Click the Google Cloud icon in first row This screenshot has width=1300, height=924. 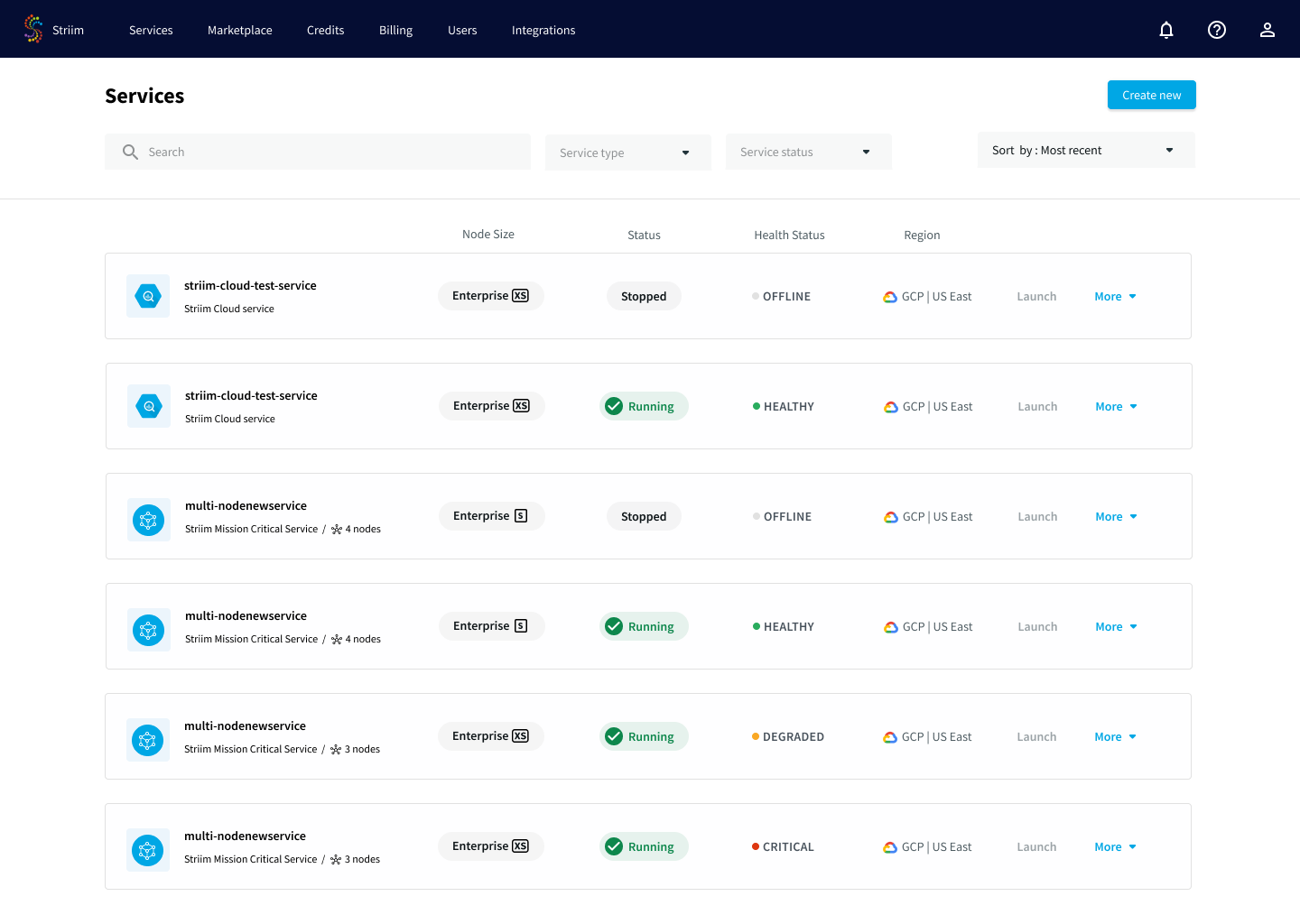(890, 297)
